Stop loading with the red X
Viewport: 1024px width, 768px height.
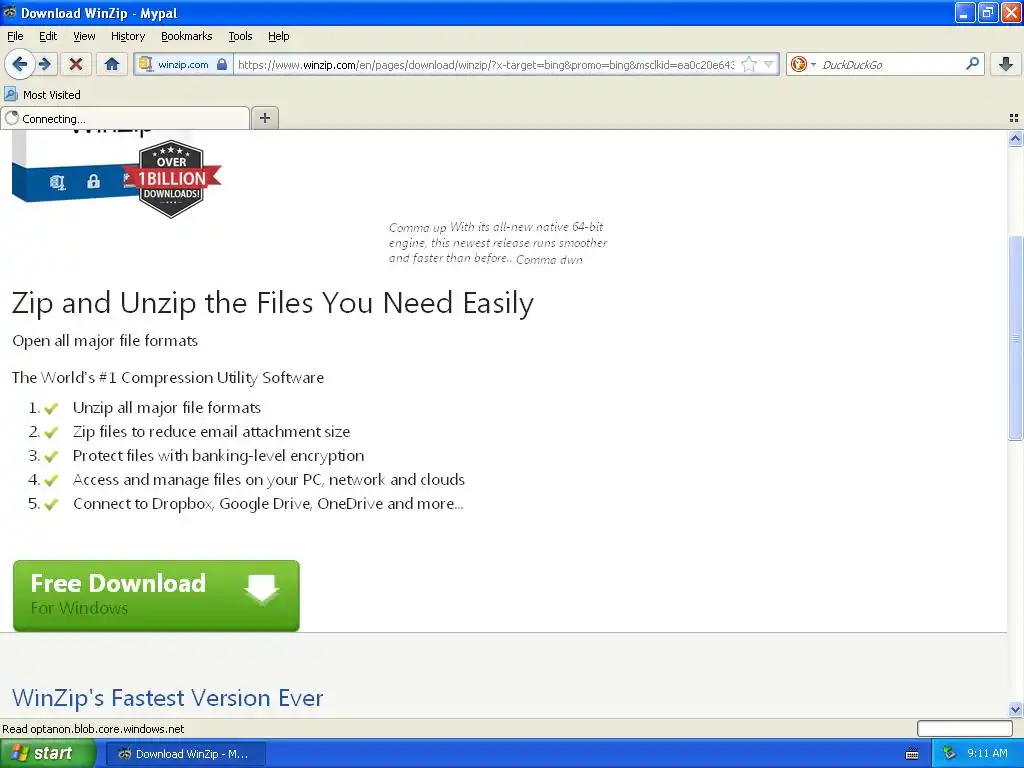pyautogui.click(x=76, y=64)
